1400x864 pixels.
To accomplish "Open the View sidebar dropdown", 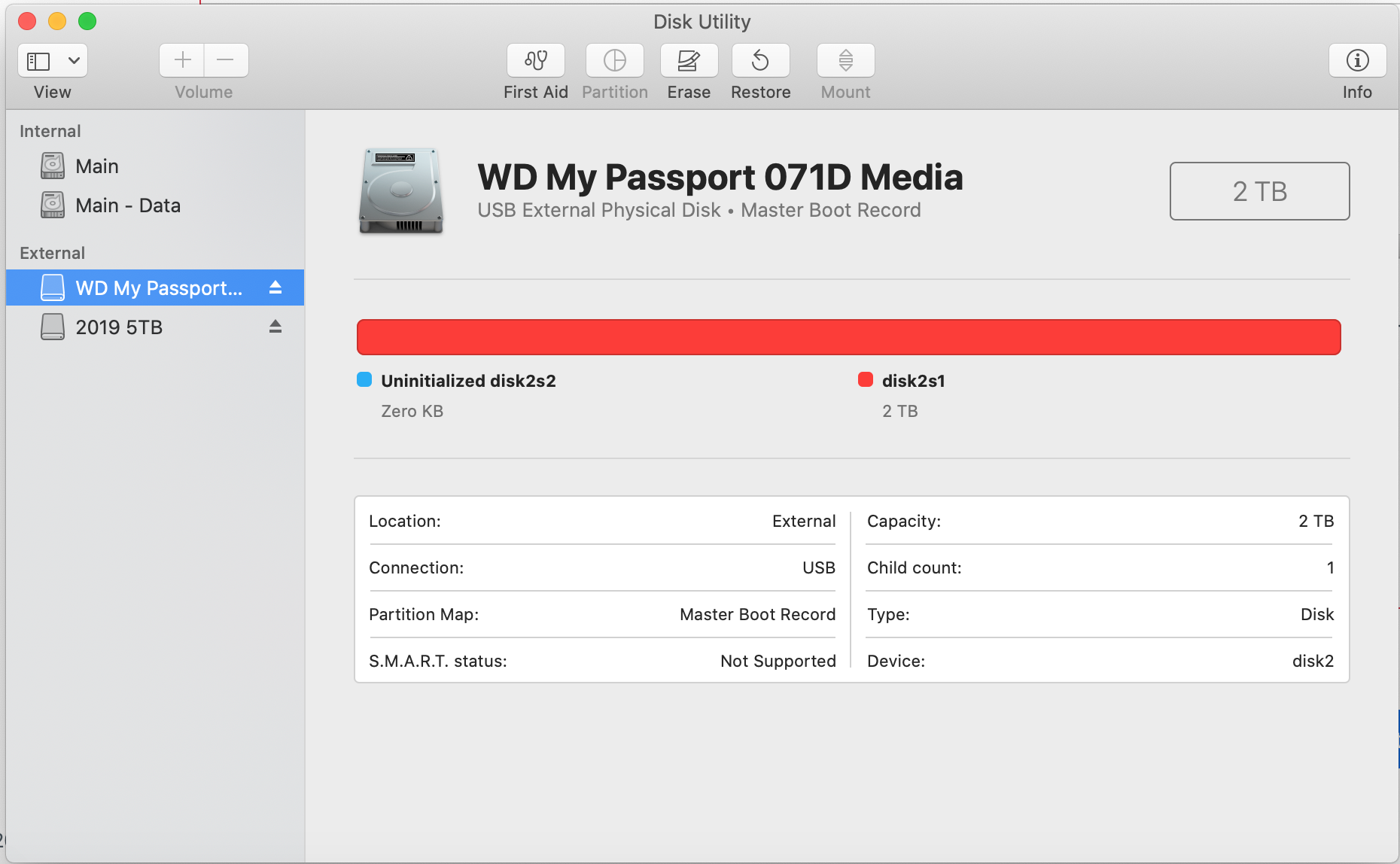I will pos(53,60).
